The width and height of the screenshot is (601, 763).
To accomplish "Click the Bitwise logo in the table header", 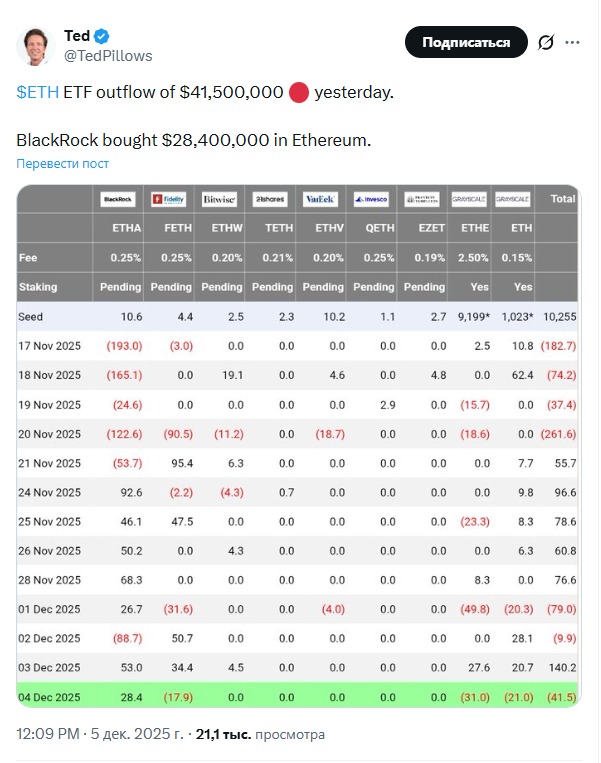I will click(x=219, y=199).
